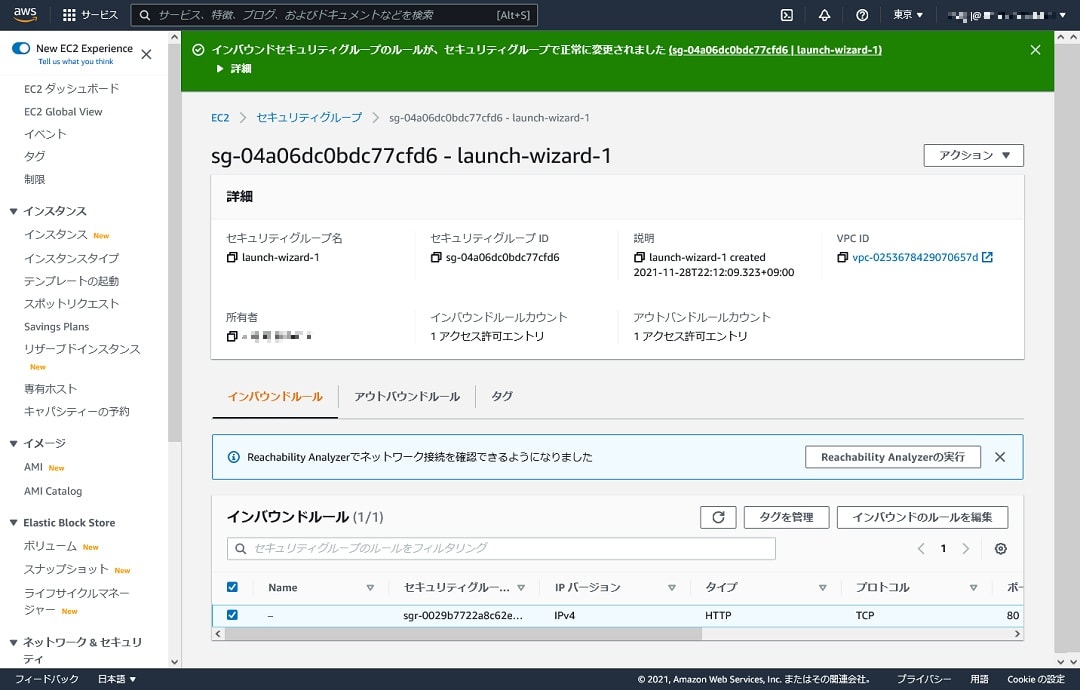The image size is (1080, 690).
Task: Switch to the アウトバウンドルール tab
Action: [406, 397]
